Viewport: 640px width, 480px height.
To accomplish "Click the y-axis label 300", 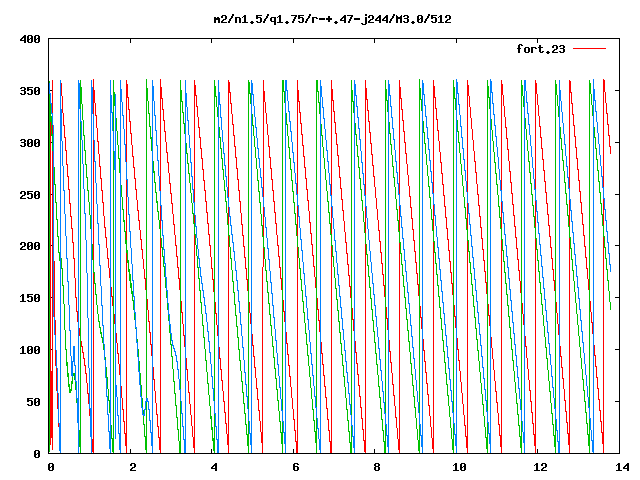I will point(30,143).
